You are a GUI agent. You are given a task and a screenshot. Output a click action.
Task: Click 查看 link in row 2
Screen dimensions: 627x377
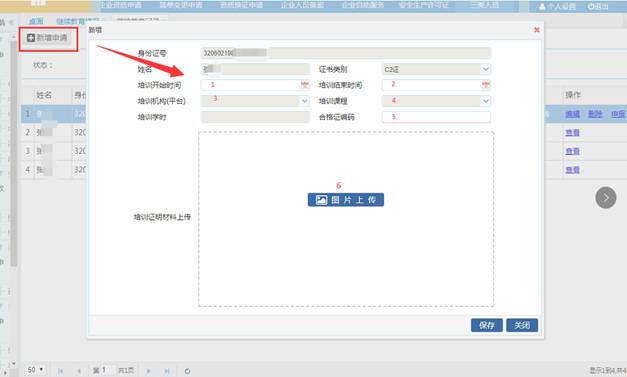[x=572, y=132]
